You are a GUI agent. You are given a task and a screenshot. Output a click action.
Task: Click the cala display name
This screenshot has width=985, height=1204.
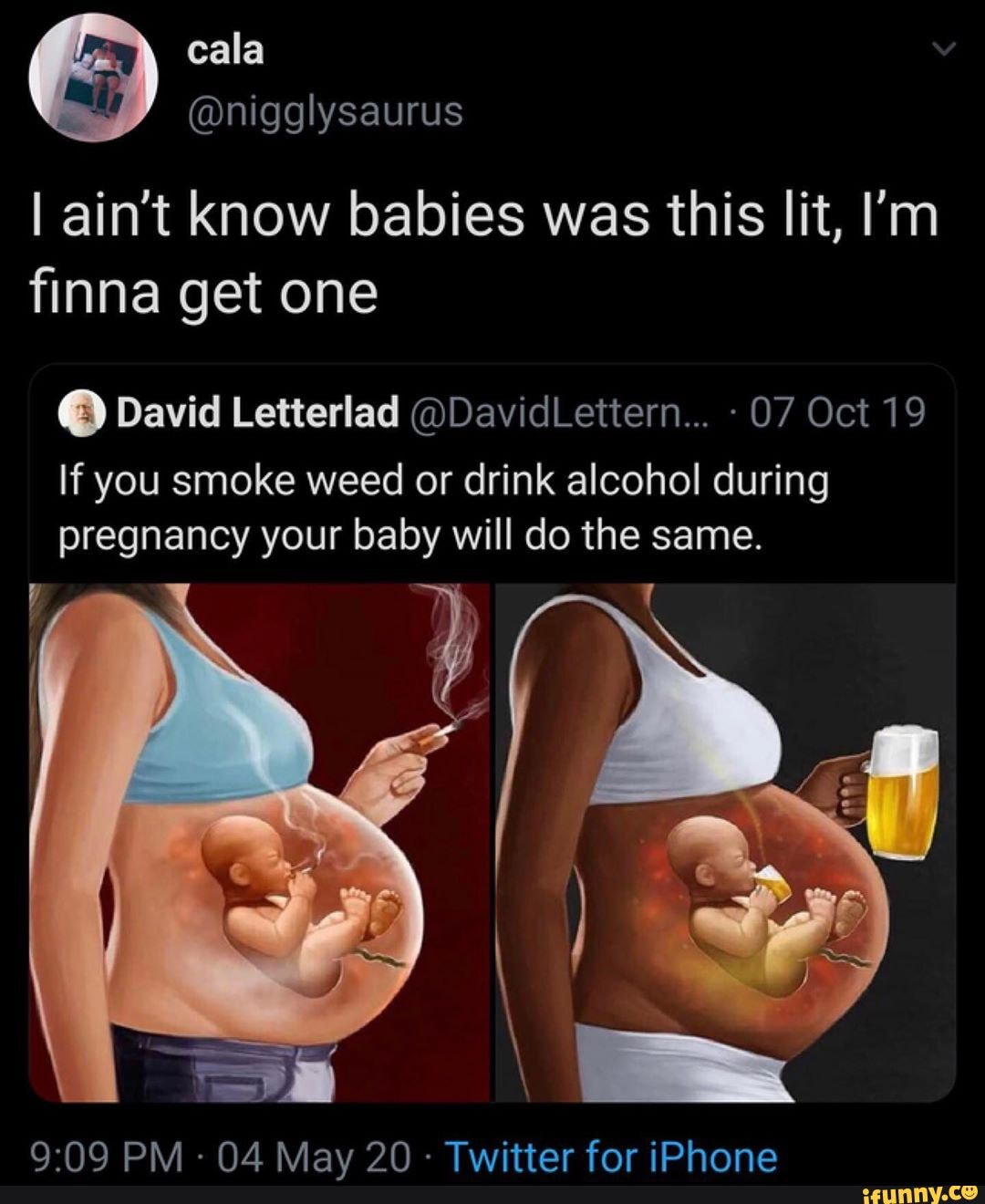pos(225,52)
